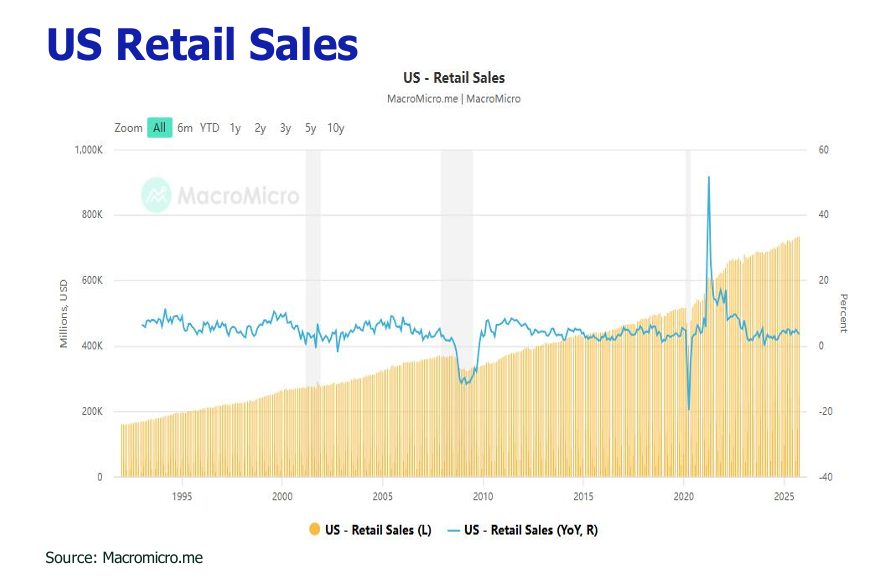
Task: Select the 5y zoom range
Action: coord(310,128)
